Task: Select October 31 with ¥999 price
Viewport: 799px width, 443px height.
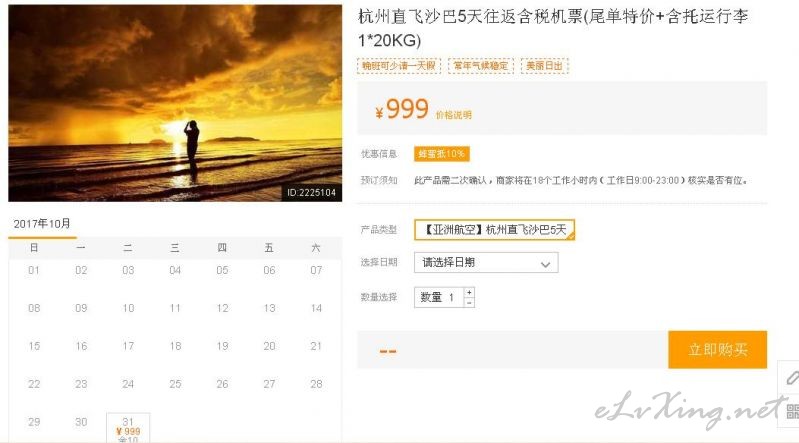Action: point(128,428)
